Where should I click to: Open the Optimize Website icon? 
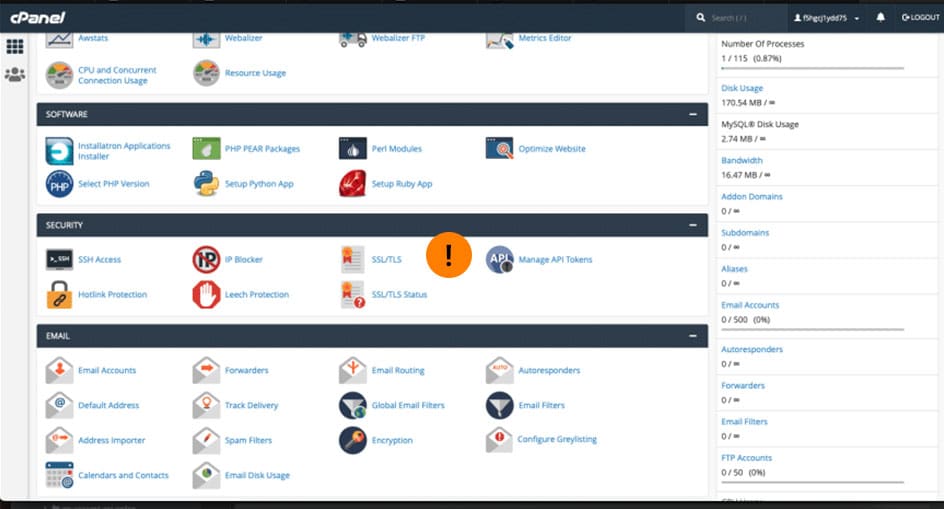pyautogui.click(x=500, y=148)
